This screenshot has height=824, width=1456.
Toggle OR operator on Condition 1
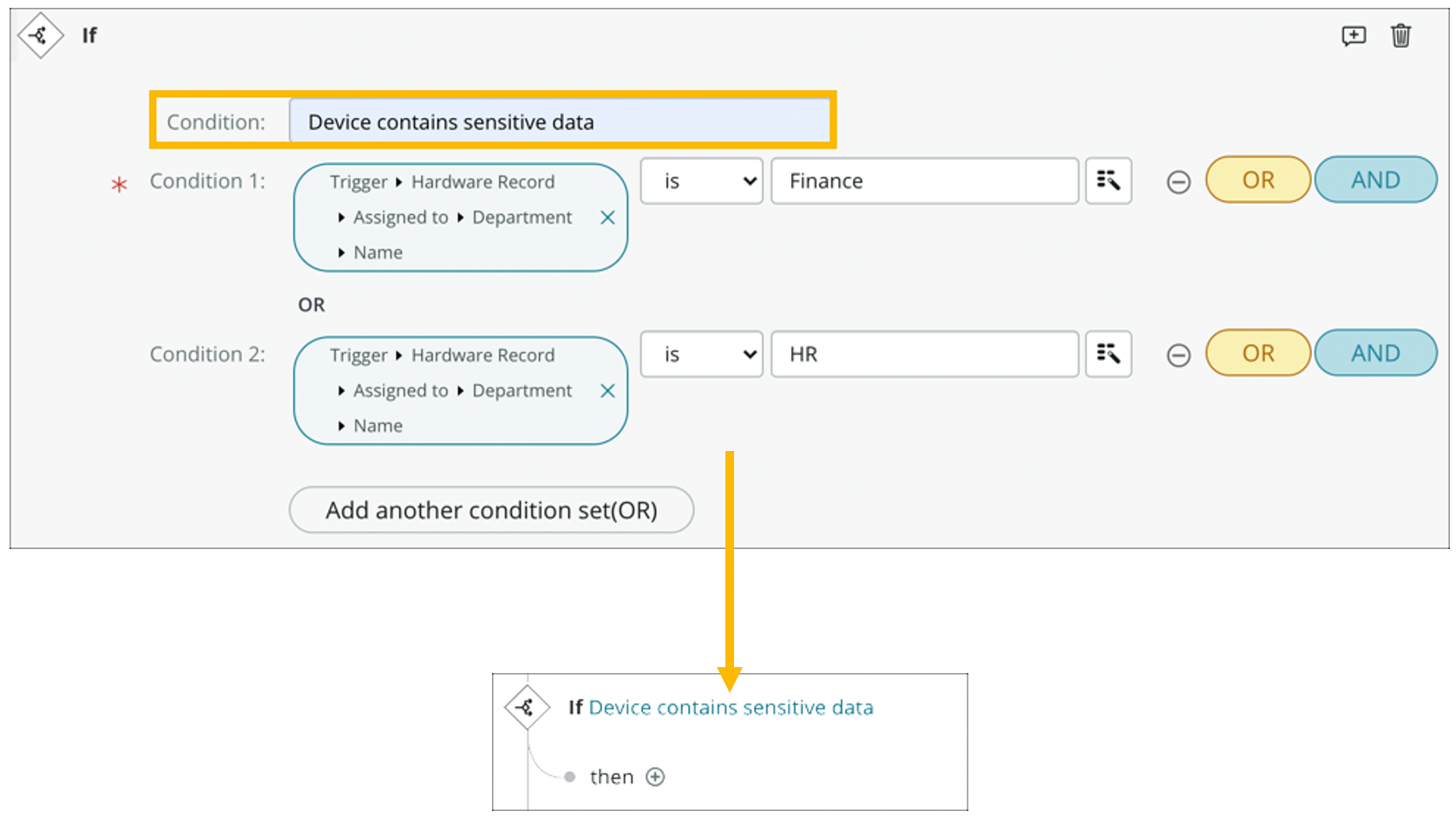pos(1256,180)
